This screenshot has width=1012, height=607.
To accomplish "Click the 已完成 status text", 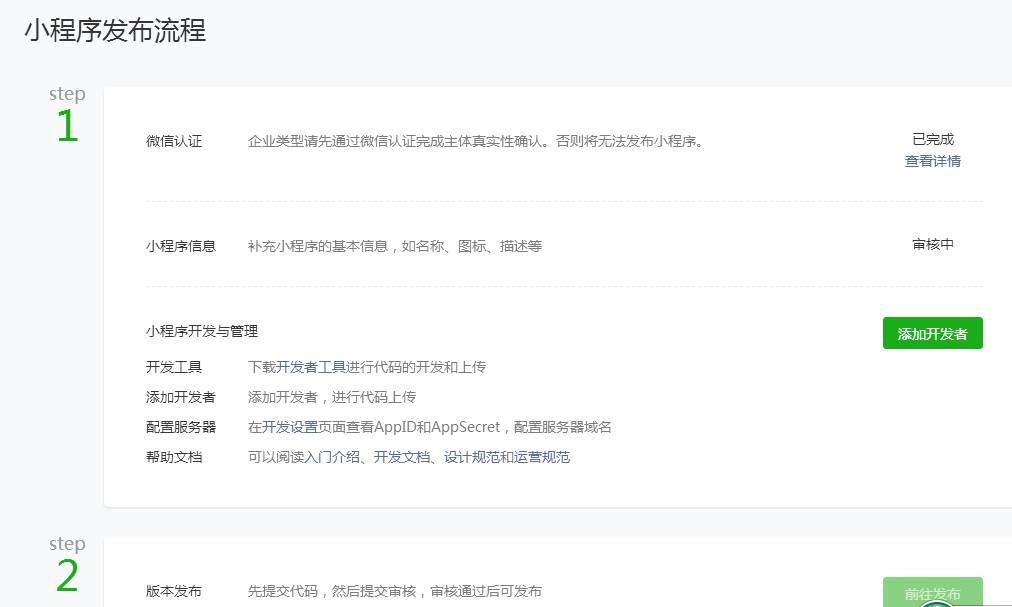I will (x=932, y=139).
